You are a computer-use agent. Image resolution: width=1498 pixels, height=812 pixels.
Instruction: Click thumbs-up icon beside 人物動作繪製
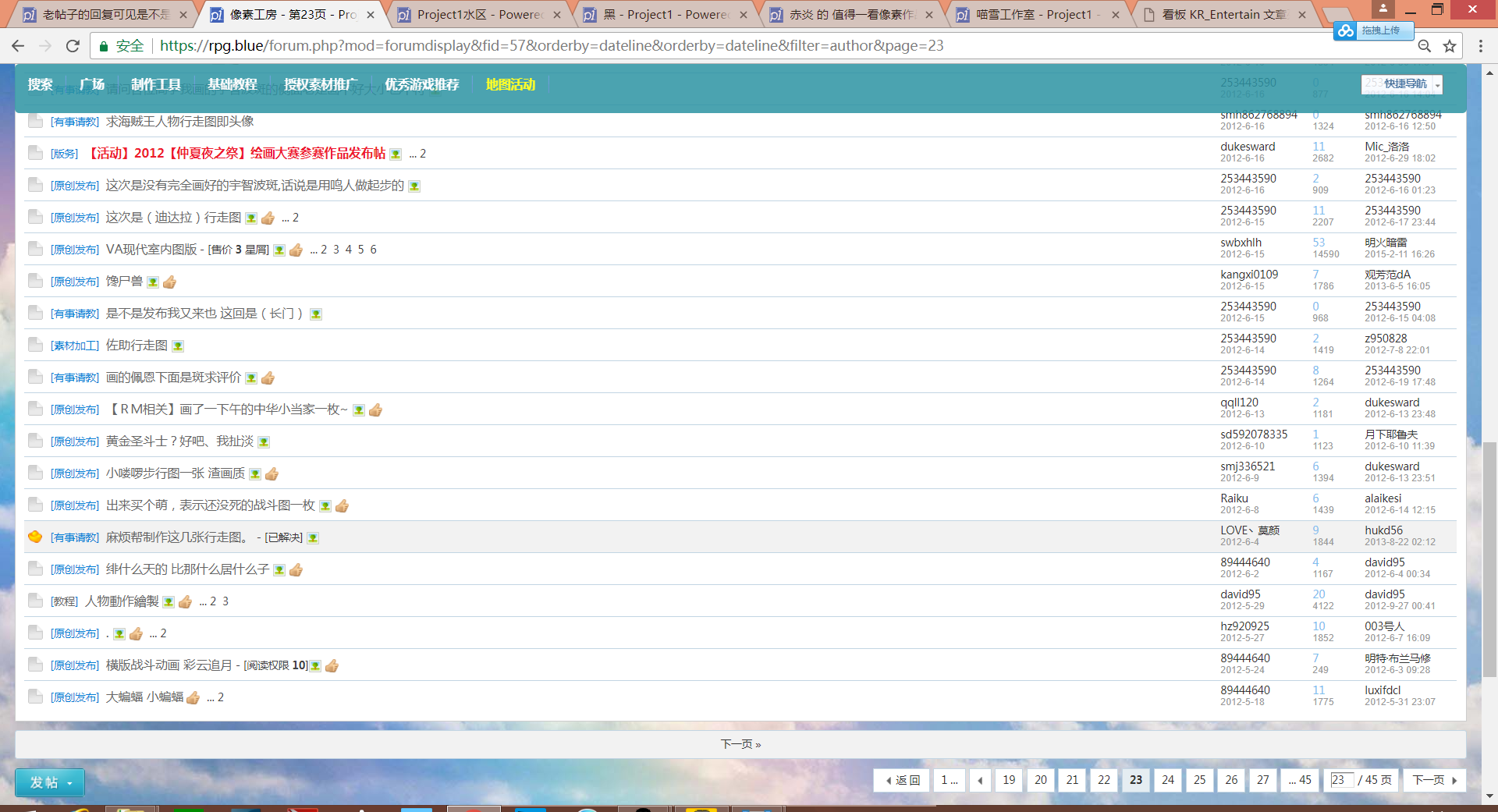click(x=185, y=601)
